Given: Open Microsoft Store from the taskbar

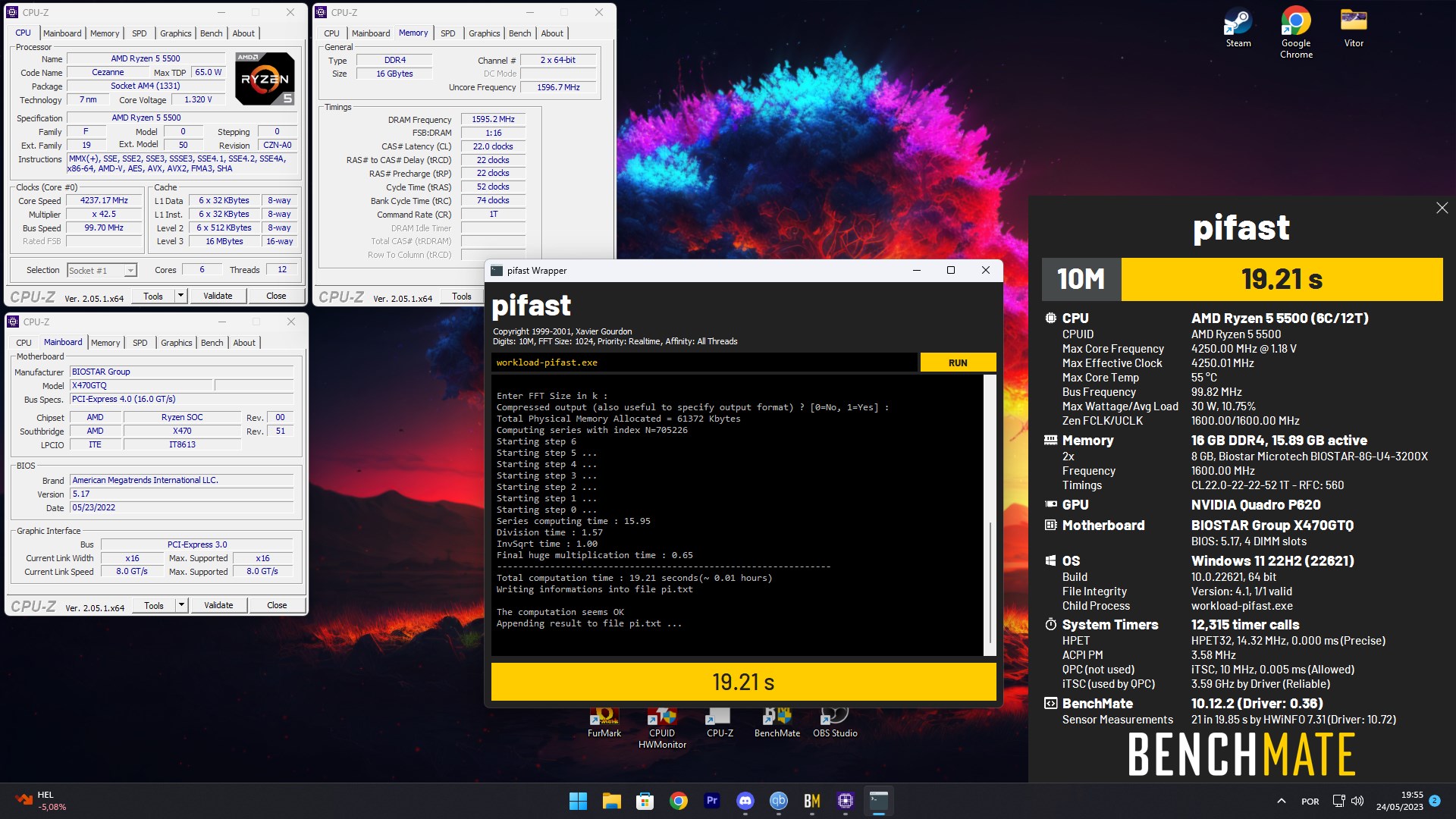Looking at the screenshot, I should click(x=645, y=801).
